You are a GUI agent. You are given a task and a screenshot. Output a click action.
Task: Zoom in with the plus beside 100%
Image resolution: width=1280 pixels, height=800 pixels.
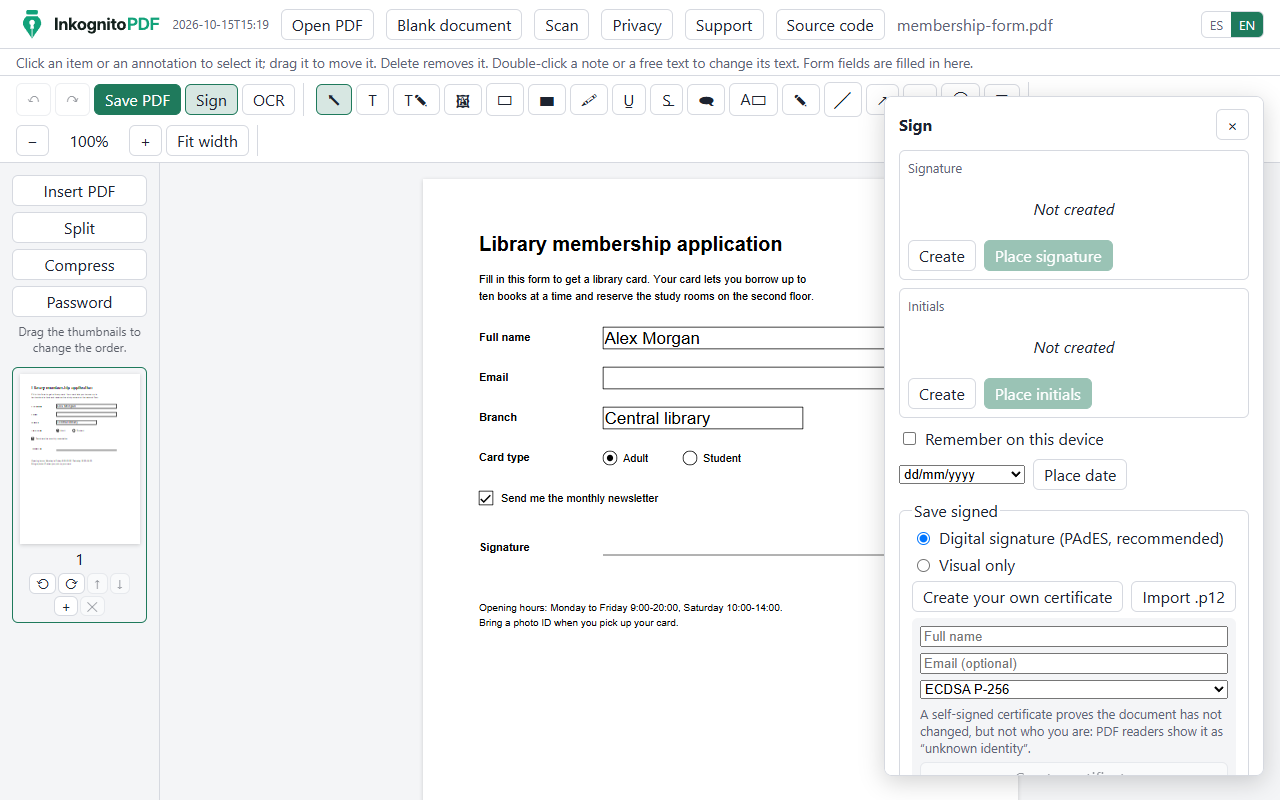[145, 141]
